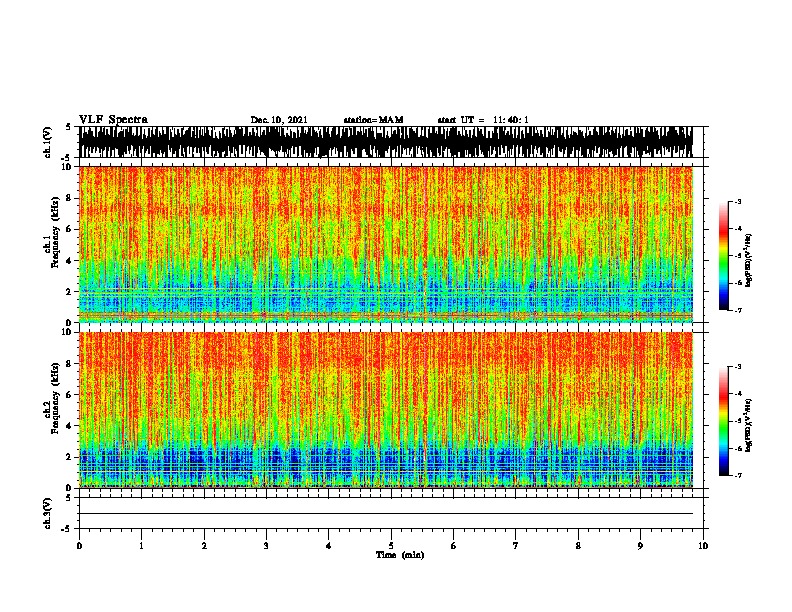Image resolution: width=792 pixels, height=612 pixels.
Task: Click the "9" tick label on time axis
Action: tap(640, 546)
